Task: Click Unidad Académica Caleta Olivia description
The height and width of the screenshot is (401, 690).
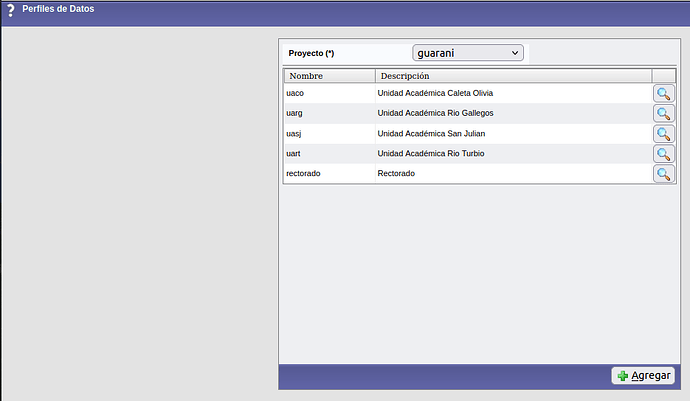Action: tap(435, 94)
